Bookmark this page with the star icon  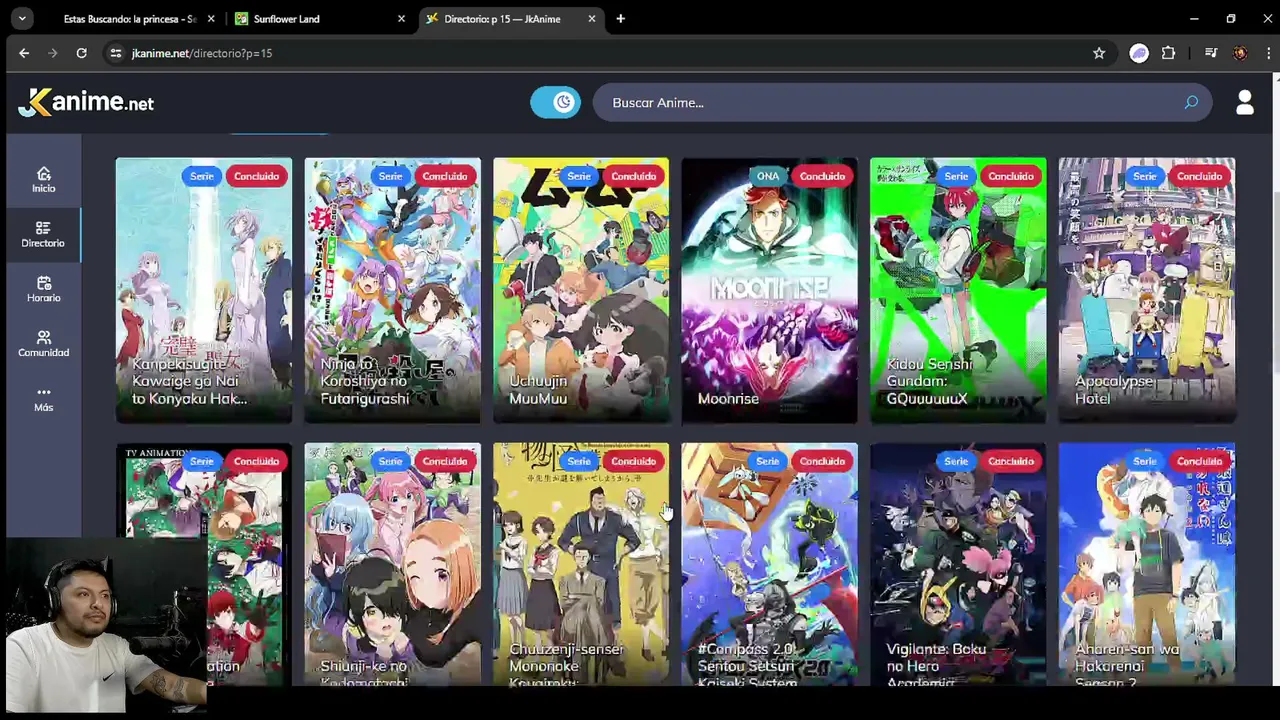click(x=1099, y=53)
